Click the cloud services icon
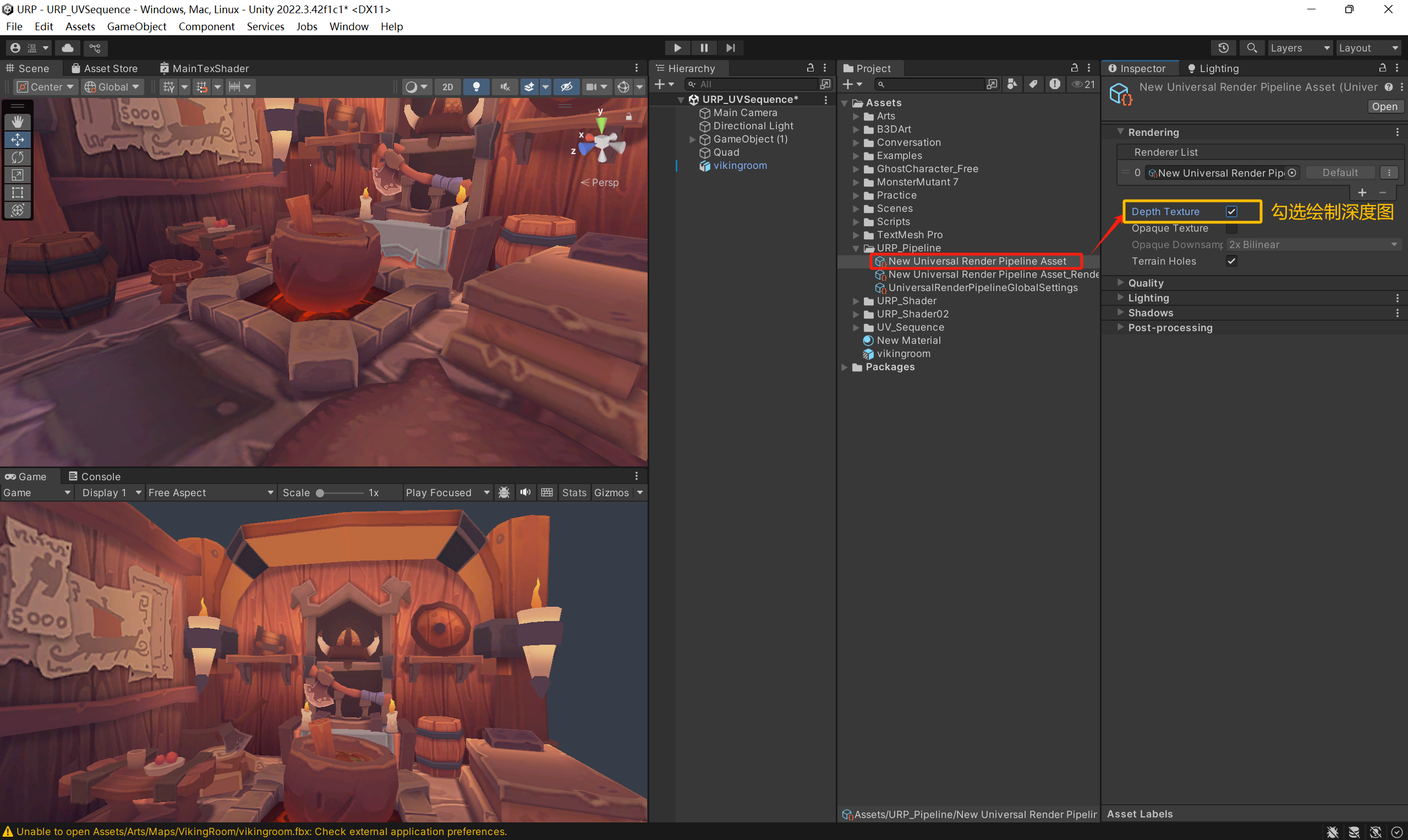Viewport: 1408px width, 840px height. click(67, 48)
